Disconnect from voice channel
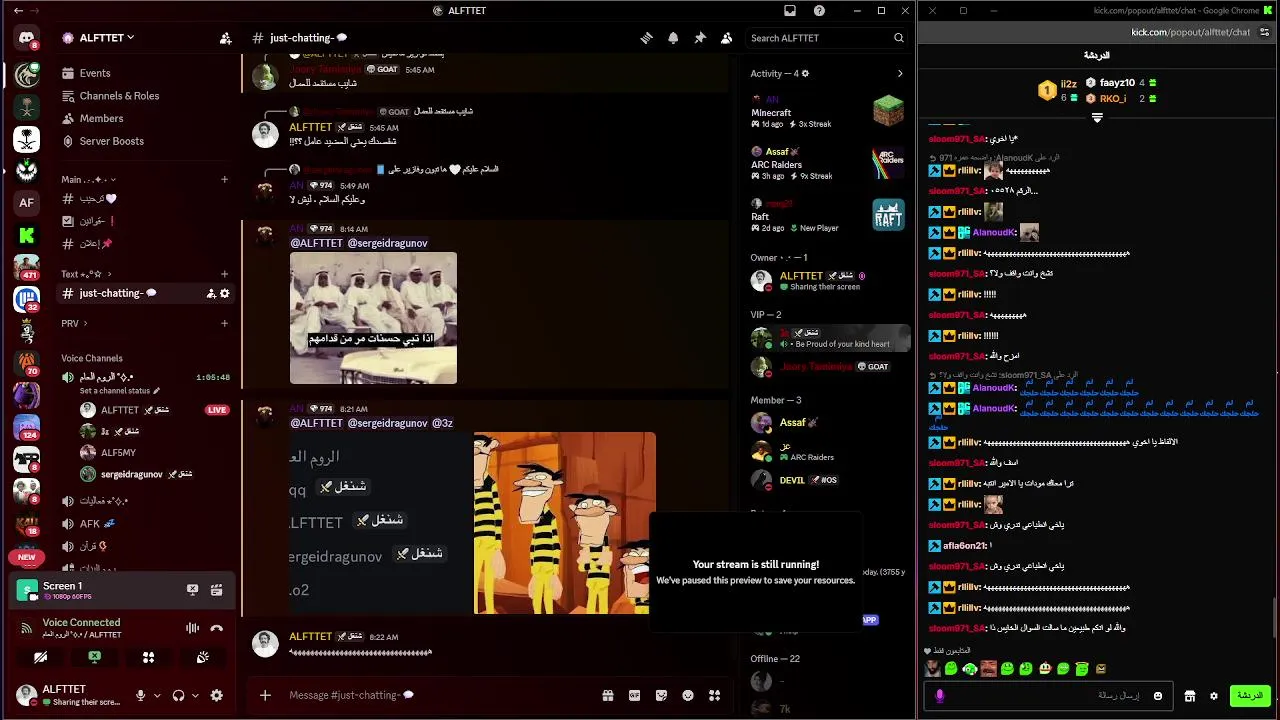Viewport: 1280px width, 720px height. [217, 628]
